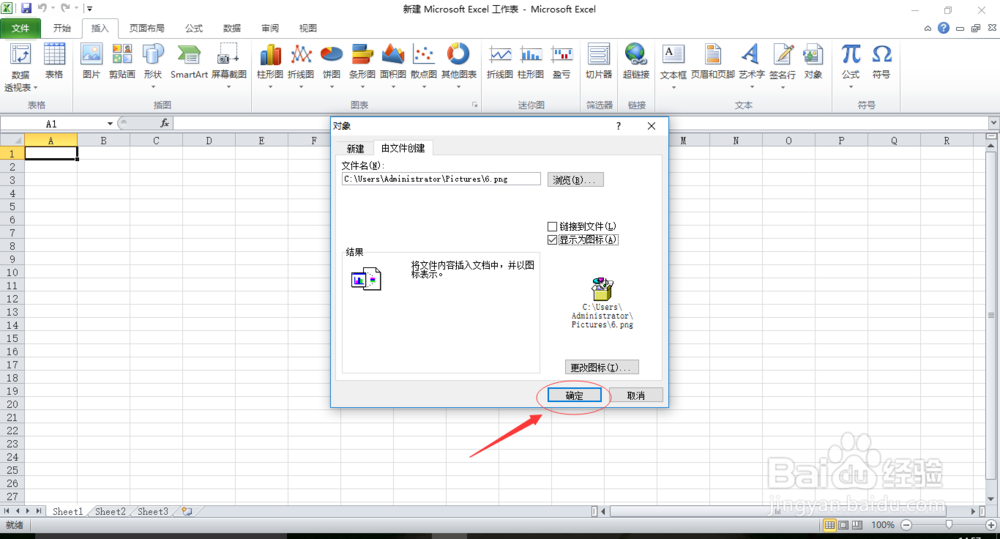Open the 文件 menu tab

pos(20,28)
